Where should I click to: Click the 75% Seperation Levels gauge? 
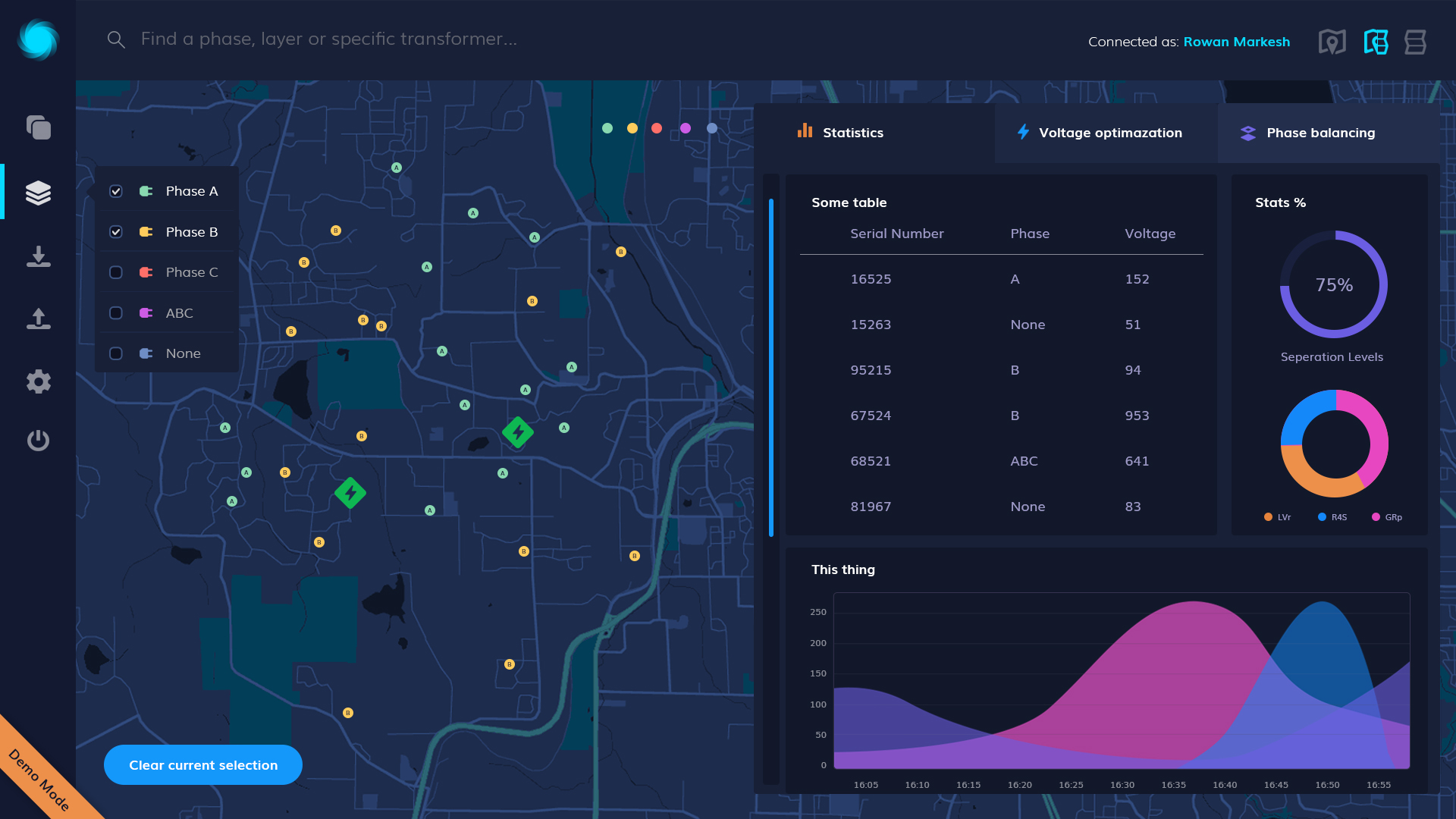(1334, 284)
